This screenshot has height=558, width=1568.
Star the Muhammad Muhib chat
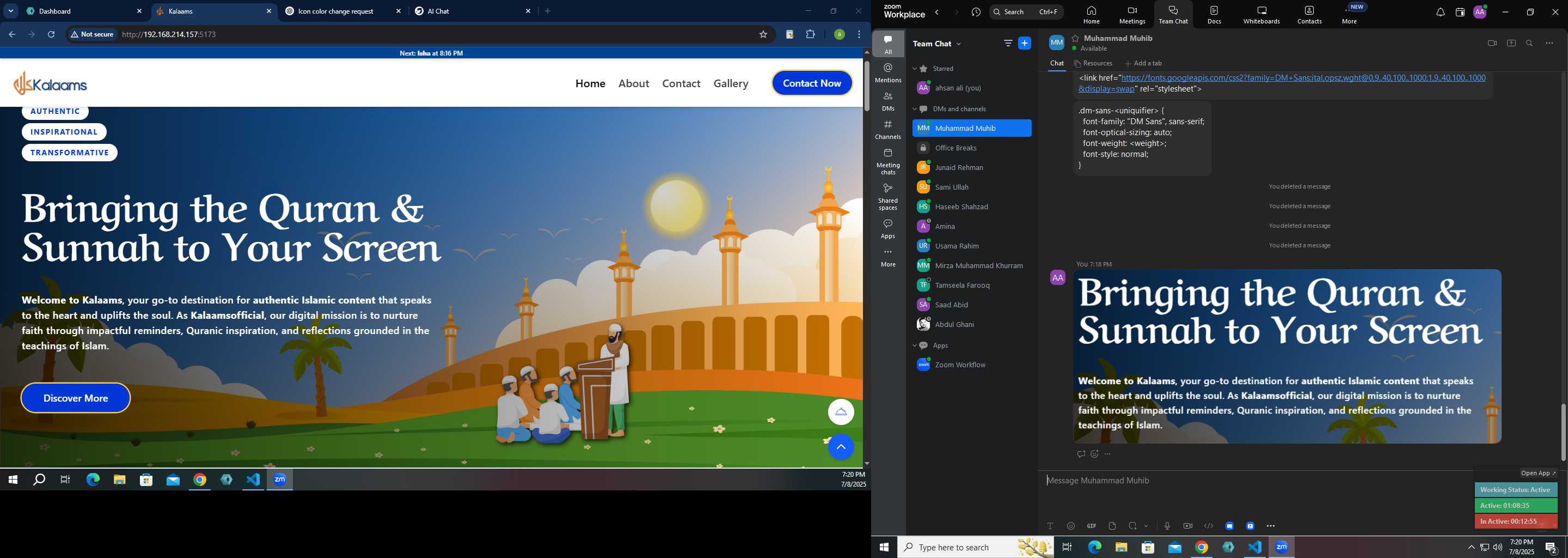pos(1076,38)
